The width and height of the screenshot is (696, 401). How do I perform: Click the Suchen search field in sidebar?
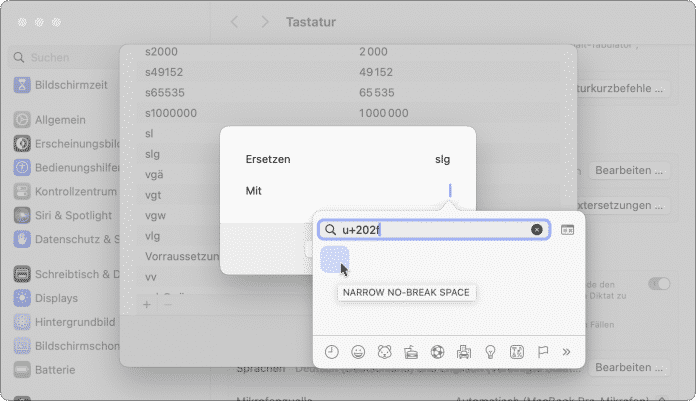[x=64, y=57]
